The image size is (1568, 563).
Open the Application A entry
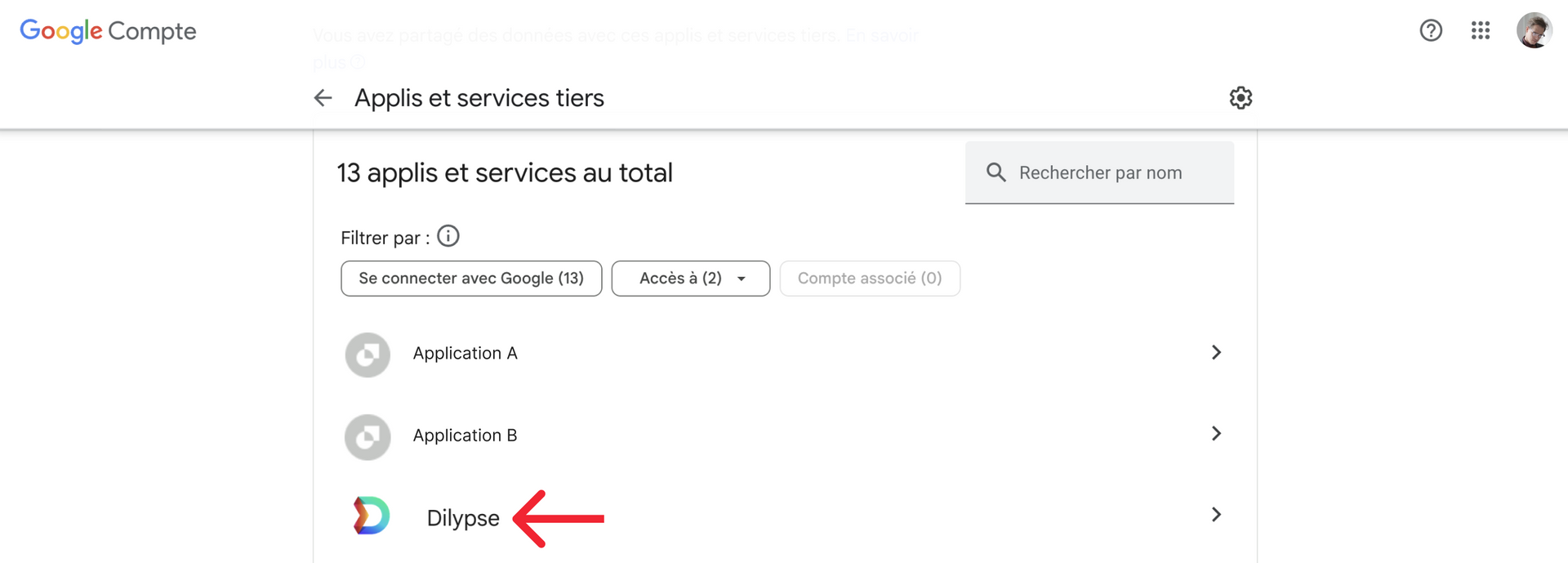pyautogui.click(x=786, y=354)
